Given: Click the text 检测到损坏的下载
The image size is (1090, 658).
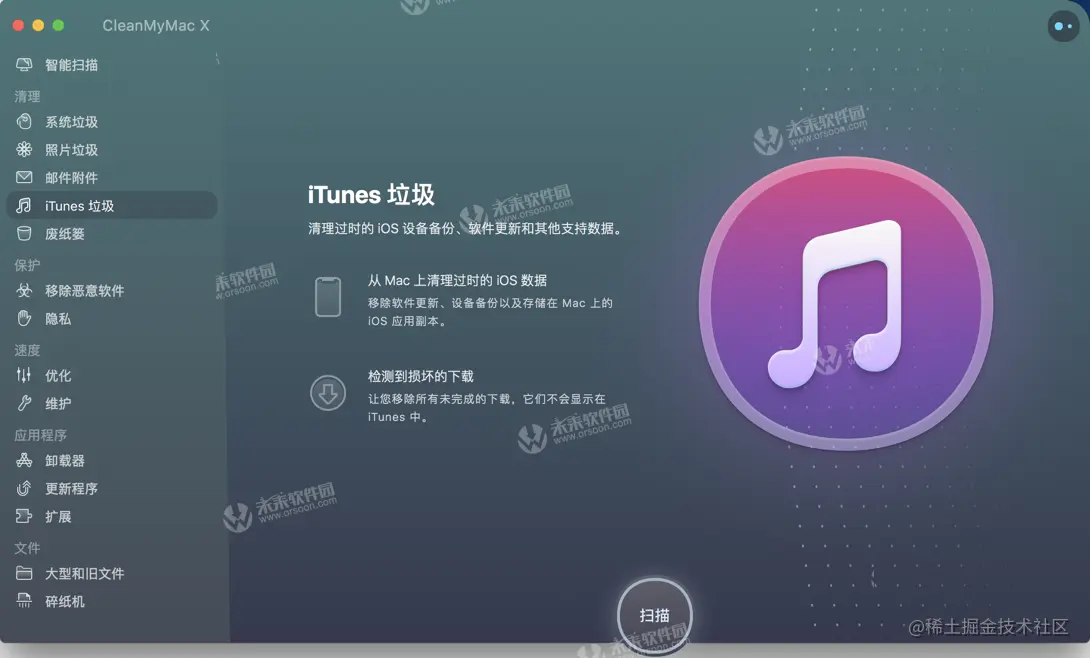Looking at the screenshot, I should pyautogui.click(x=421, y=376).
